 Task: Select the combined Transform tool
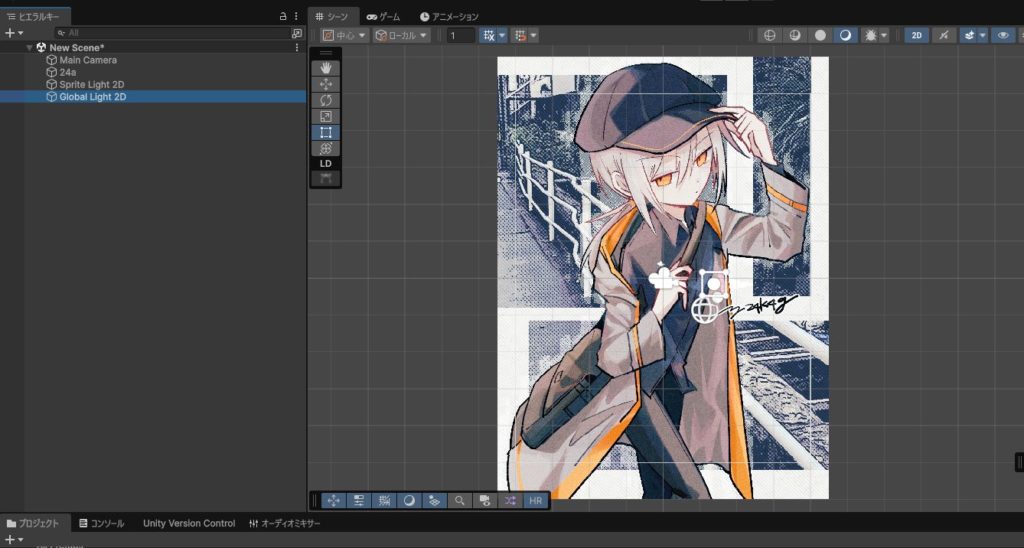click(325, 148)
